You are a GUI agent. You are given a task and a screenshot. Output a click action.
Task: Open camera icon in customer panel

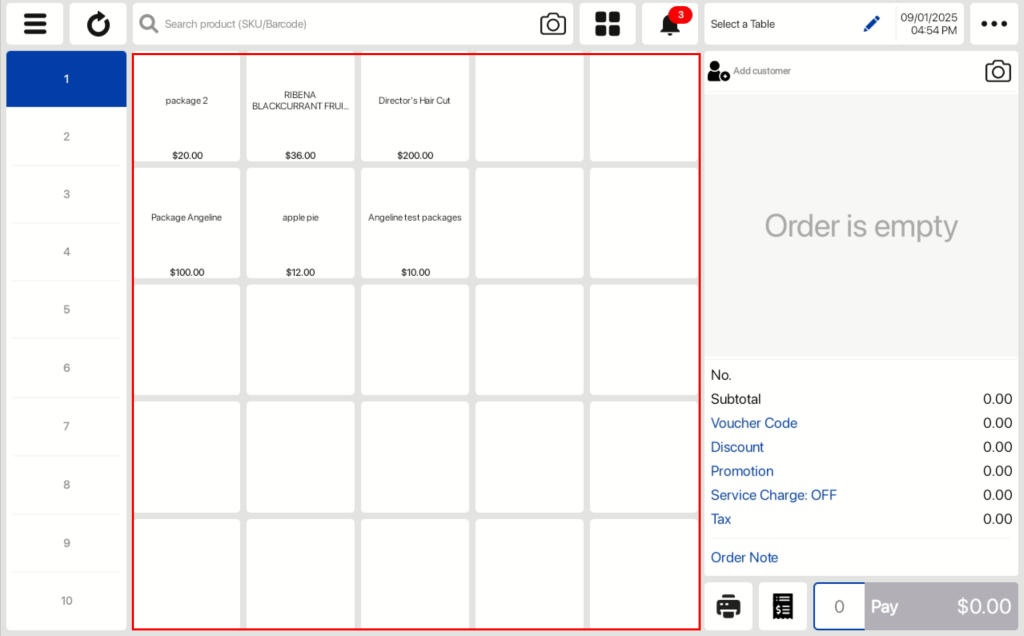(x=997, y=71)
